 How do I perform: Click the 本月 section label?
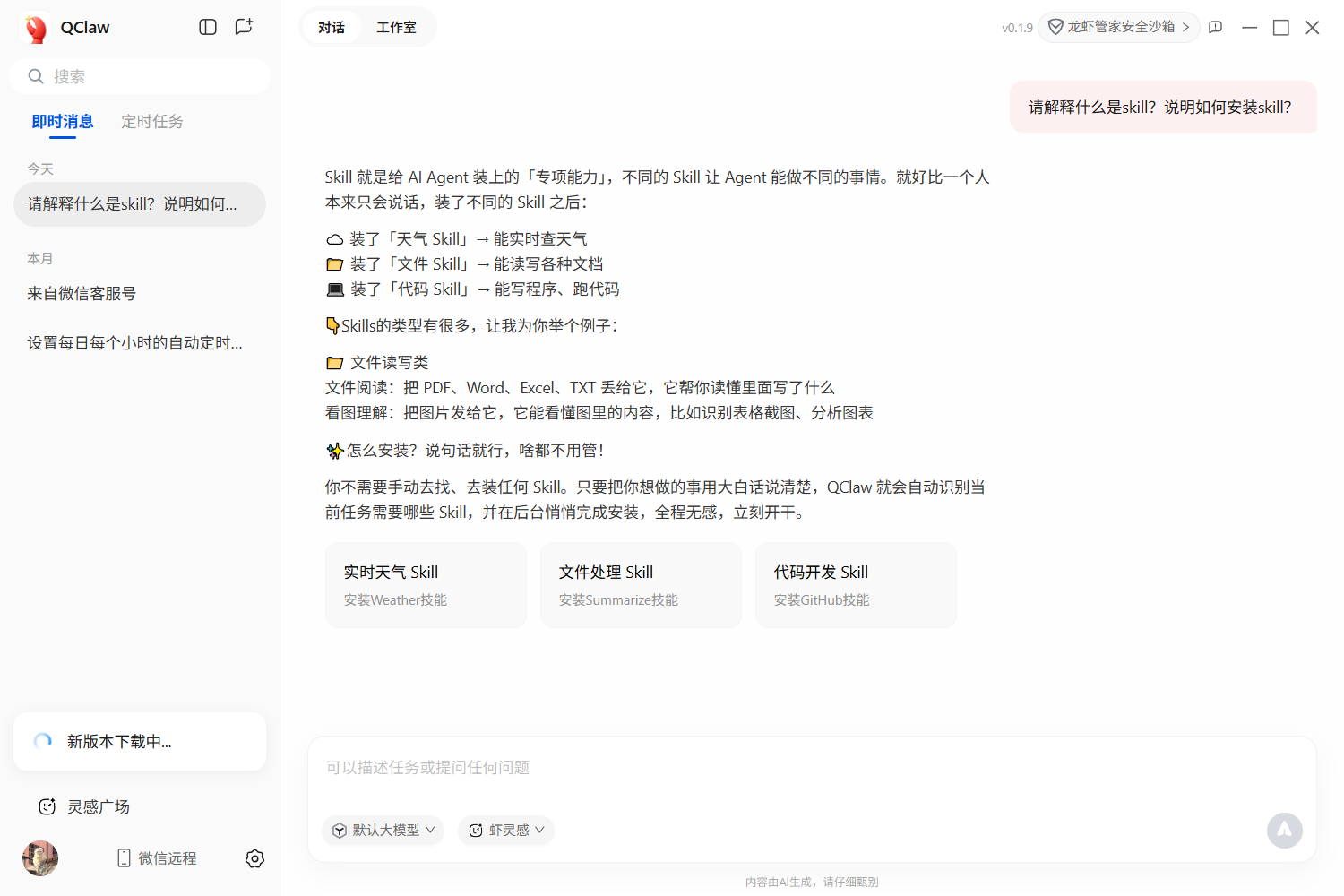point(40,258)
